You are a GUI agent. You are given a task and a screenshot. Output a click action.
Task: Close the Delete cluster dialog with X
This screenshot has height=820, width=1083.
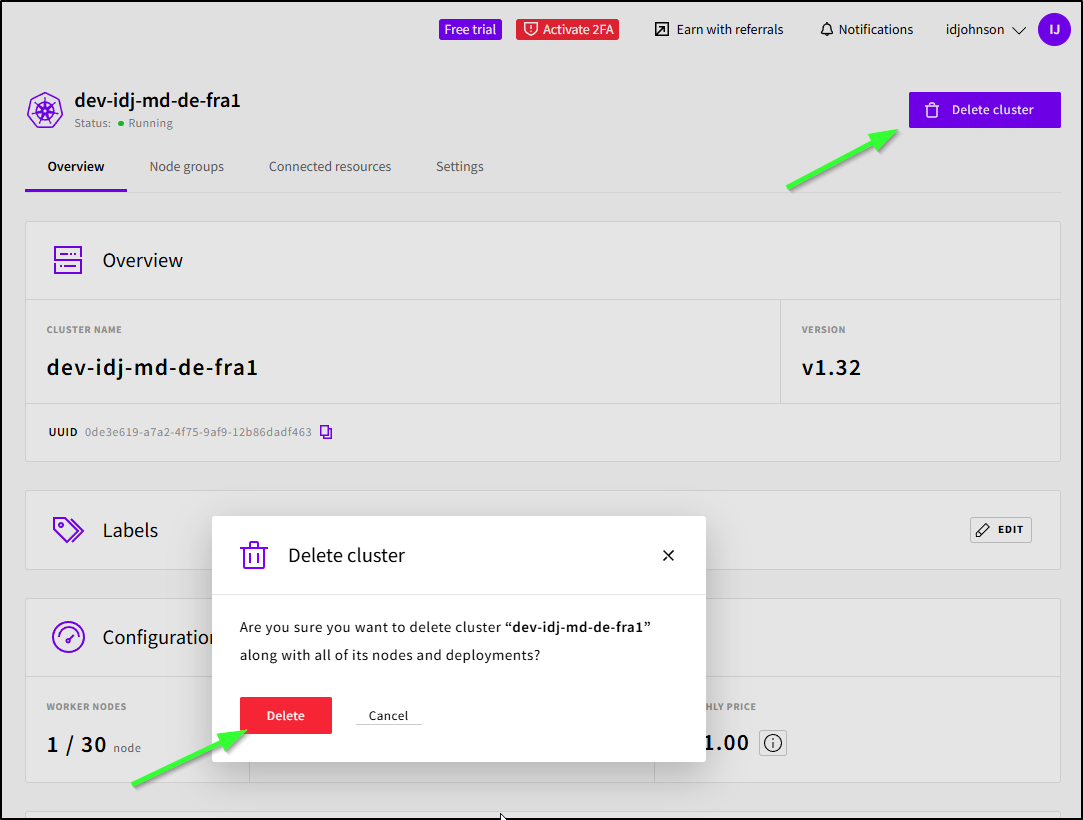click(x=669, y=555)
